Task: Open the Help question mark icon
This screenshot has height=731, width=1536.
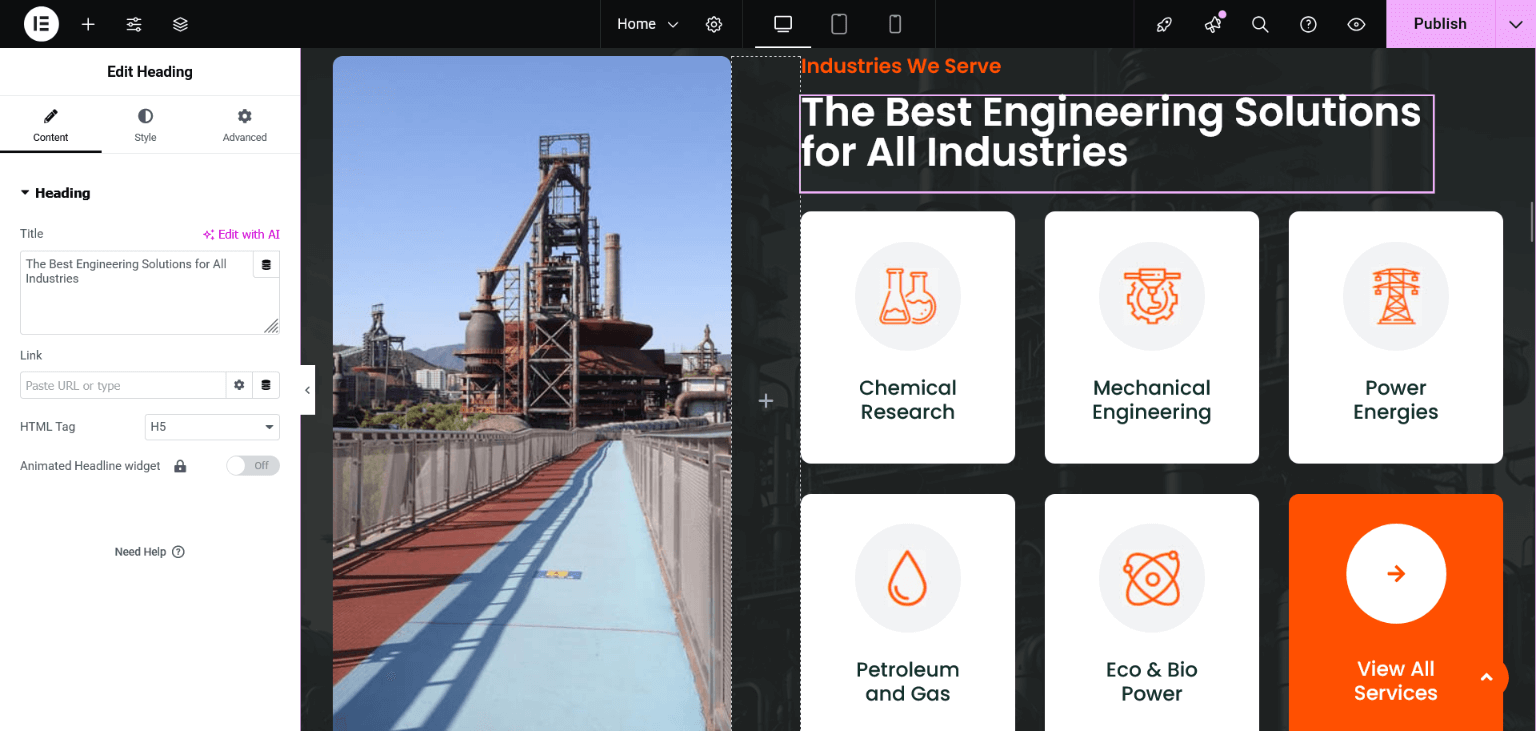Action: click(x=1308, y=24)
